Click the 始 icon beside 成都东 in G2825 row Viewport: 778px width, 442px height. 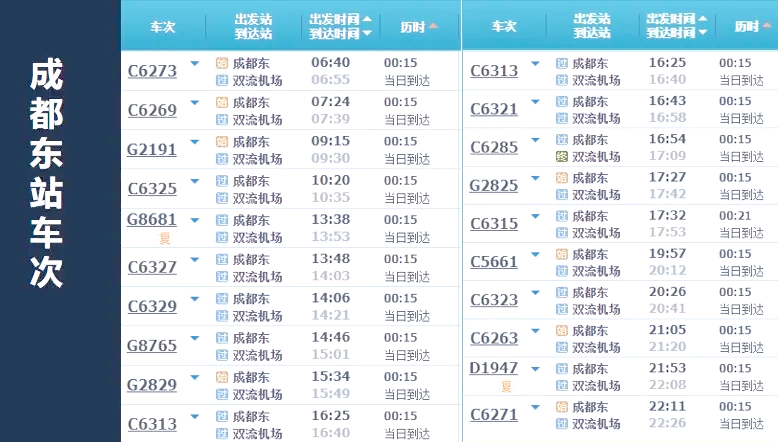pyautogui.click(x=562, y=178)
